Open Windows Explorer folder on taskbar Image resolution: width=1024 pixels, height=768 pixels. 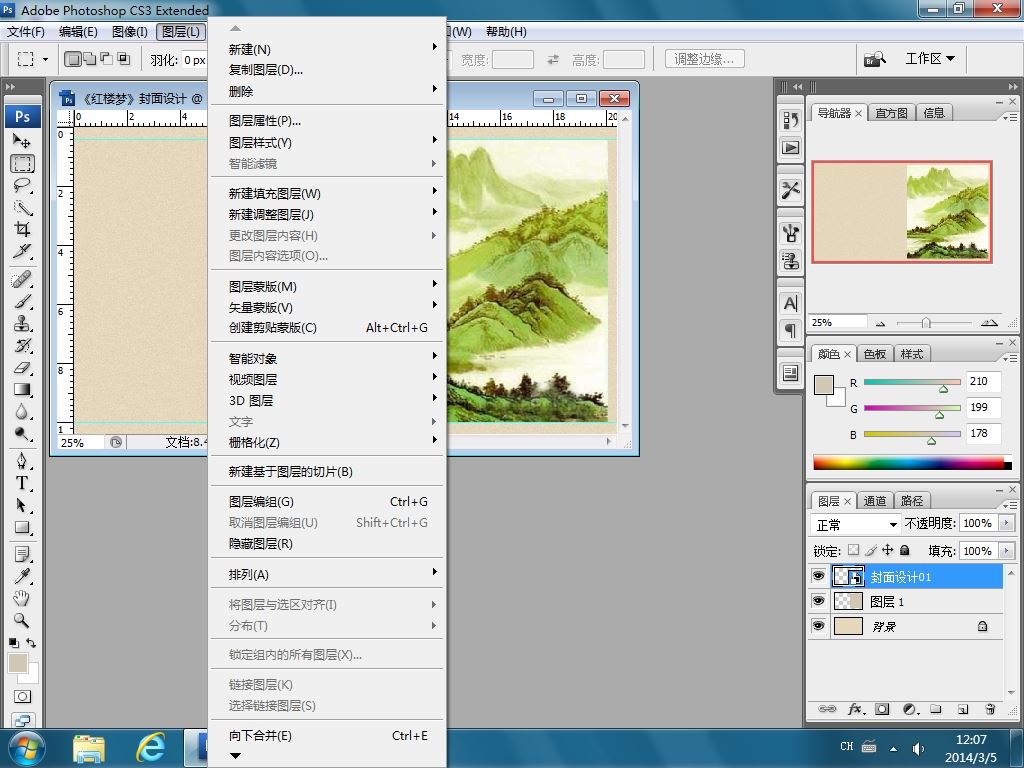point(89,748)
